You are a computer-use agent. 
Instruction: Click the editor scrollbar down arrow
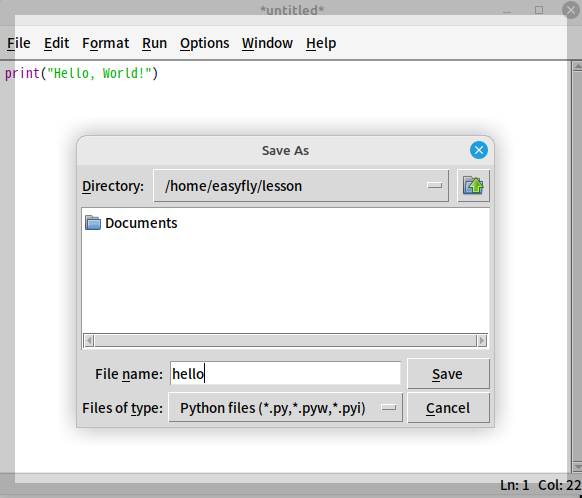[x=577, y=466]
